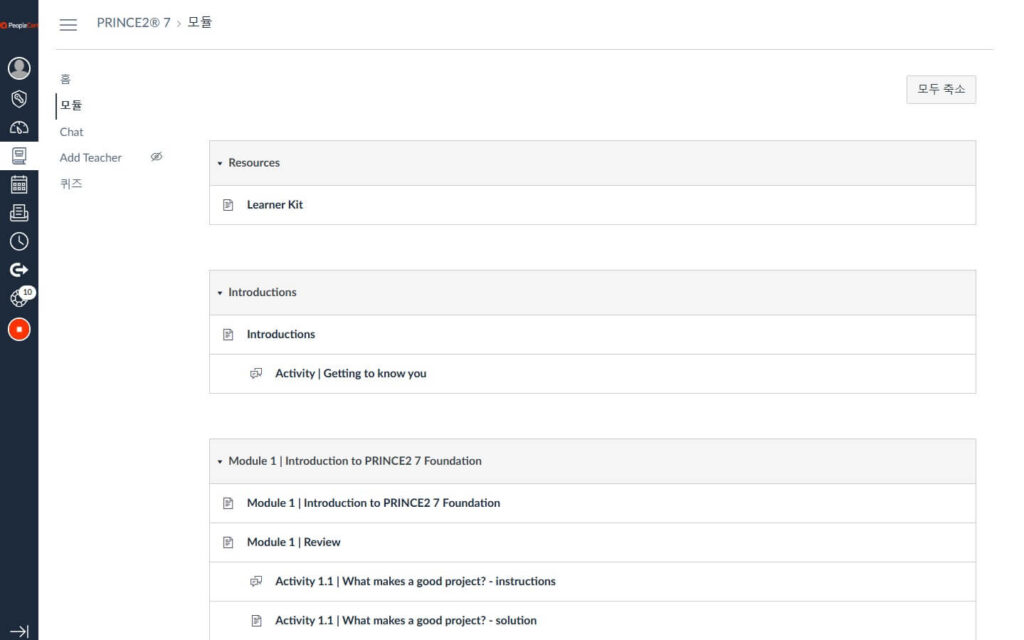Screen dimensions: 1024x640
Task: Open 퀴즈 in the course navigation
Action: tap(71, 184)
